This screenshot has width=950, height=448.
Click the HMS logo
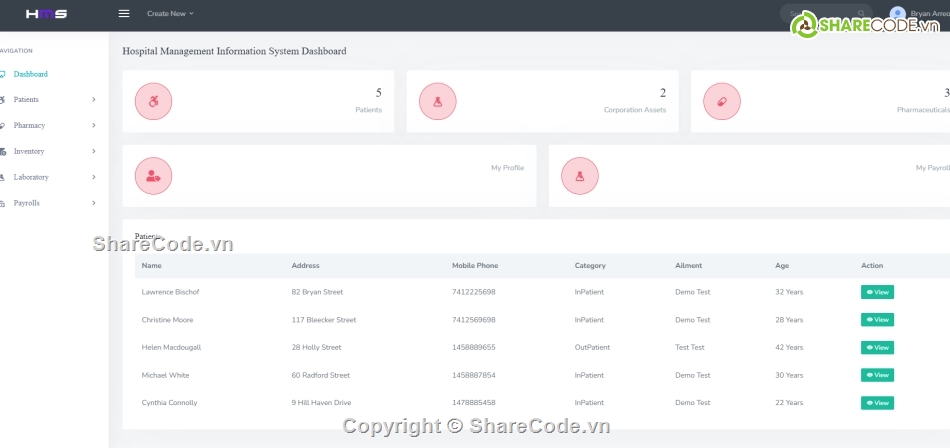(x=47, y=14)
